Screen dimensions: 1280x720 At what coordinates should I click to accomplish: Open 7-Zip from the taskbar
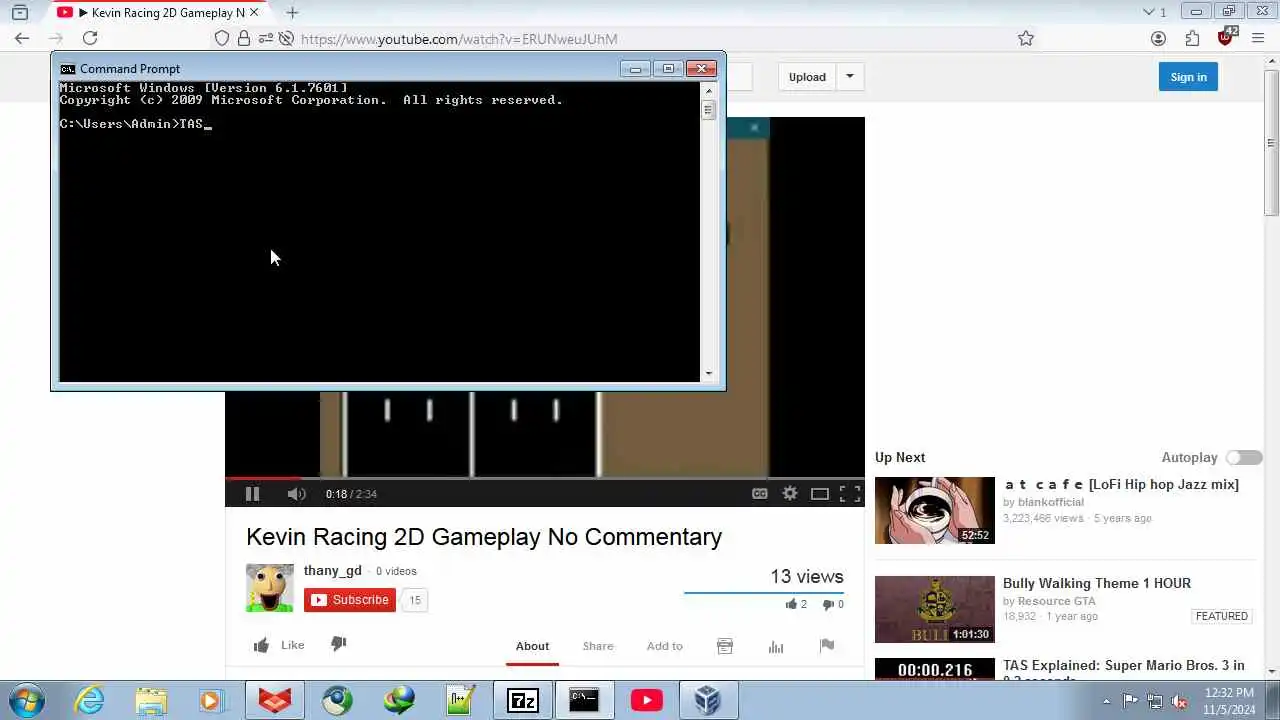pyautogui.click(x=523, y=700)
